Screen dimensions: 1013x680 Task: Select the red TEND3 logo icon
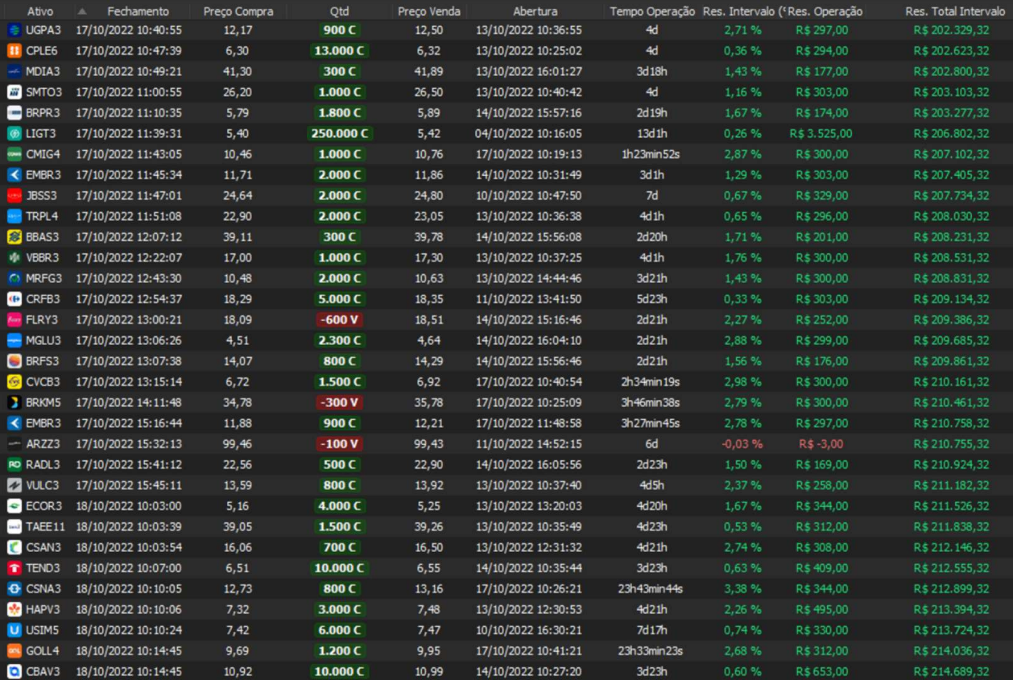[14, 568]
